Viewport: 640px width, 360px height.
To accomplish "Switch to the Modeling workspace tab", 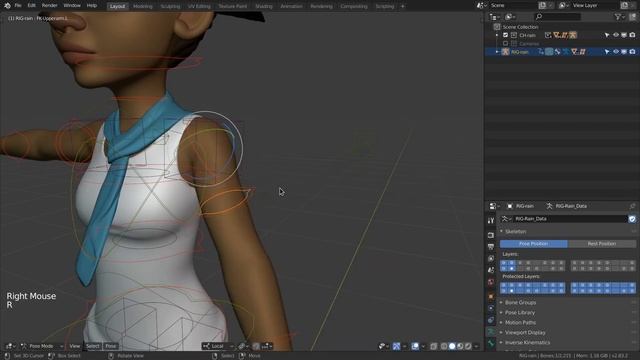I will tap(142, 6).
